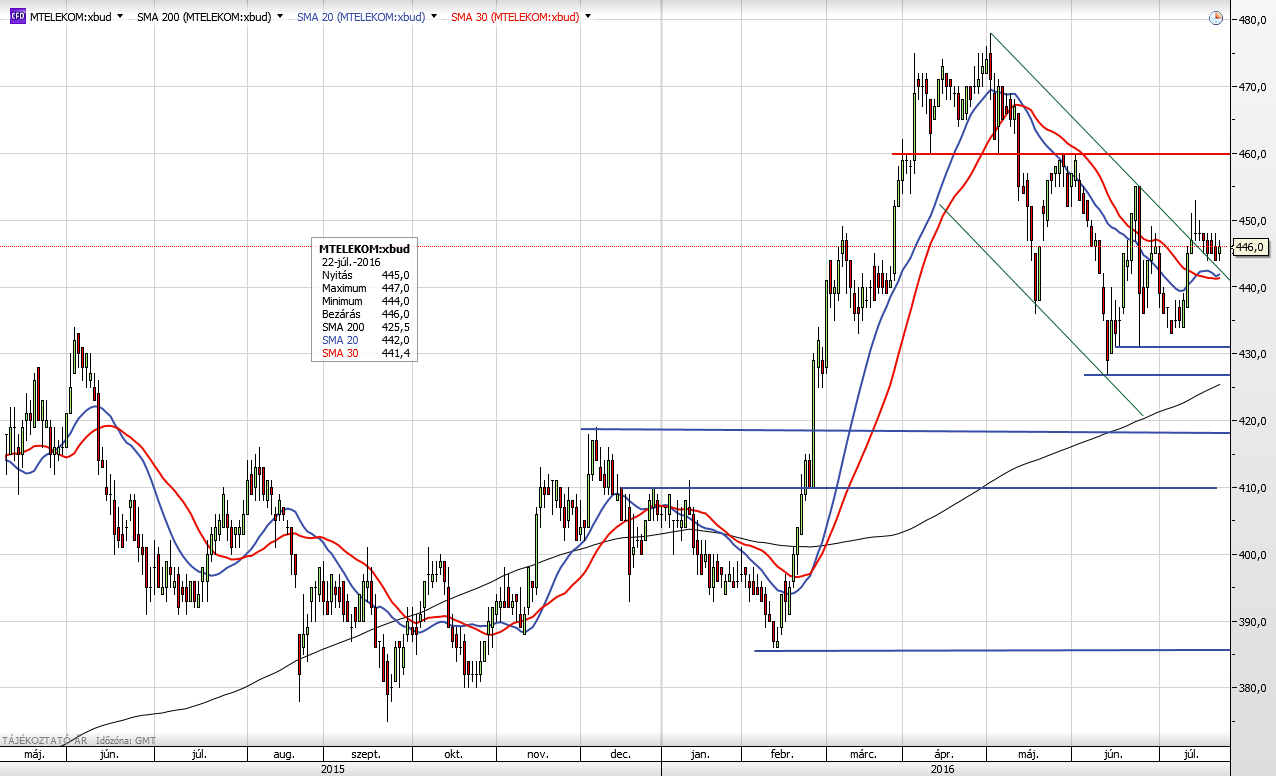
Task: Click the 22-júl.-2016 date in the info box
Action: point(352,261)
